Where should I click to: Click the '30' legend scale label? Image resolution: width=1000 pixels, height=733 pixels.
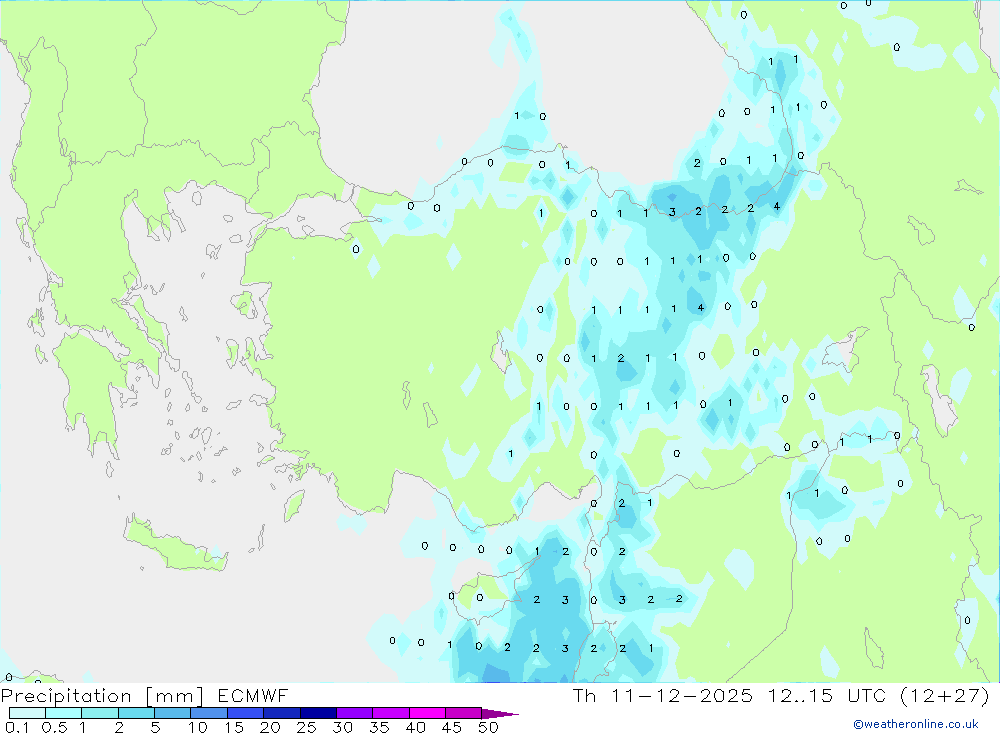point(342,727)
